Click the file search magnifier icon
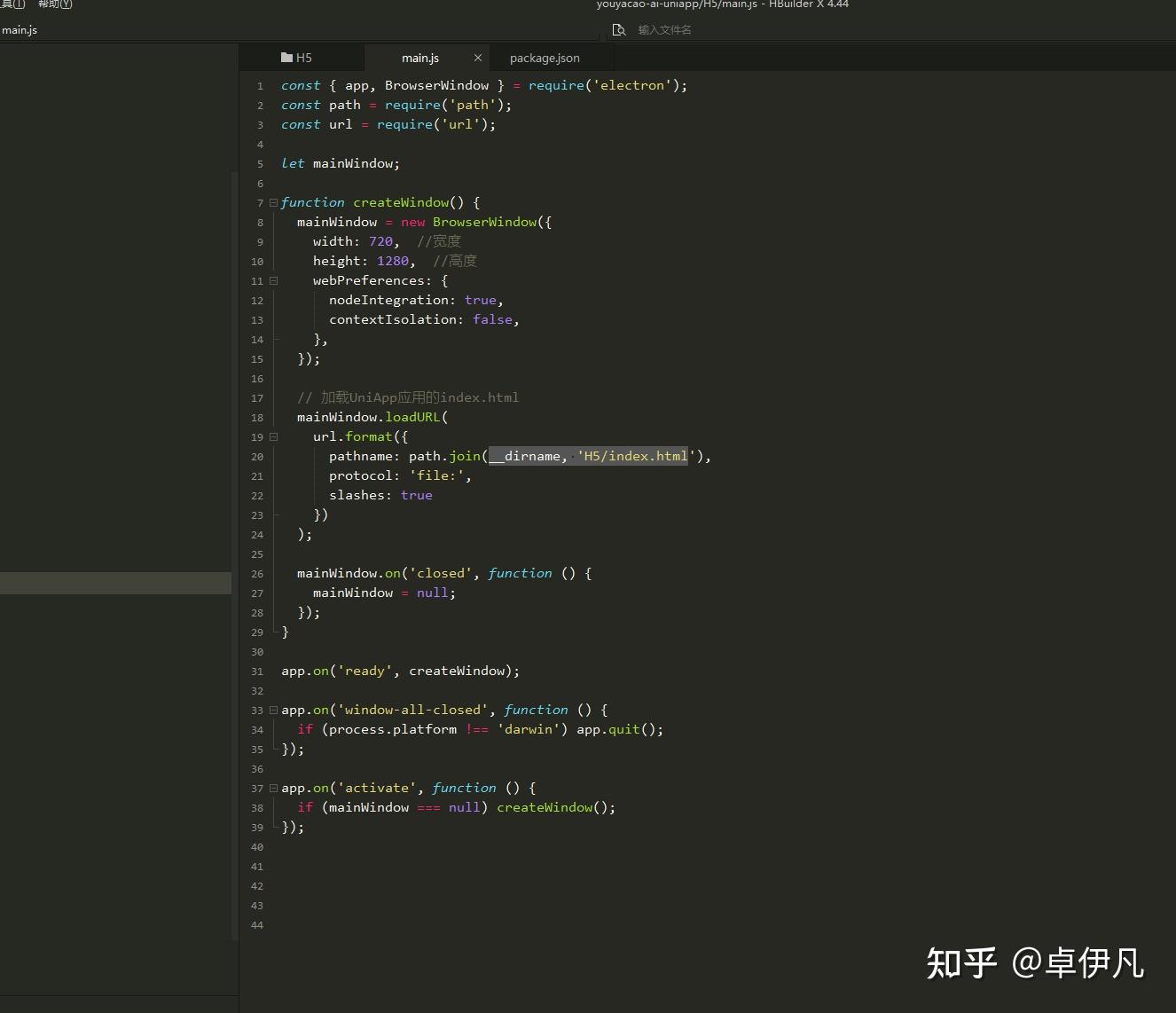This screenshot has width=1176, height=1013. point(618,29)
